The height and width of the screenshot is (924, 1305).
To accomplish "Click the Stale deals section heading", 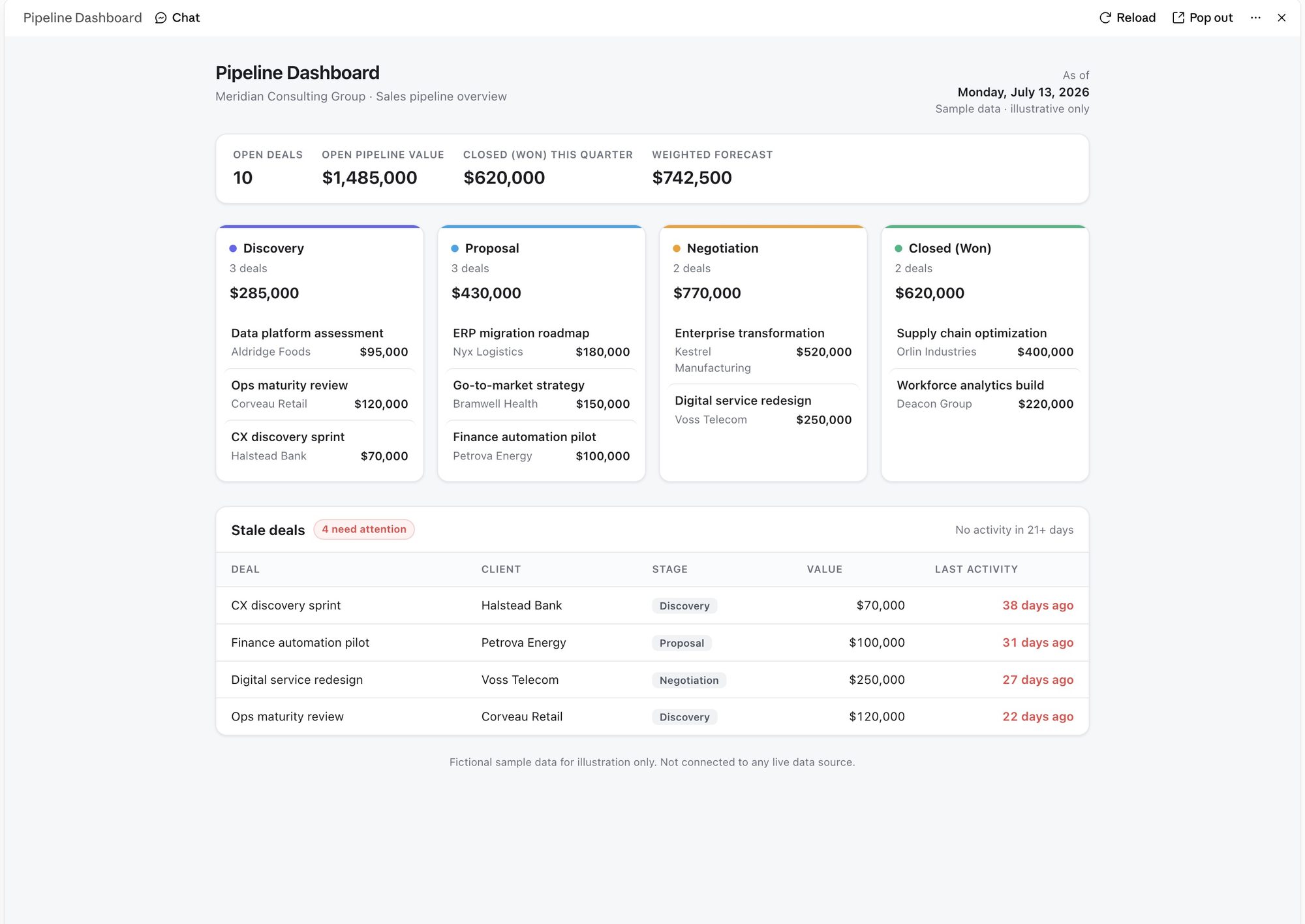I will point(268,530).
